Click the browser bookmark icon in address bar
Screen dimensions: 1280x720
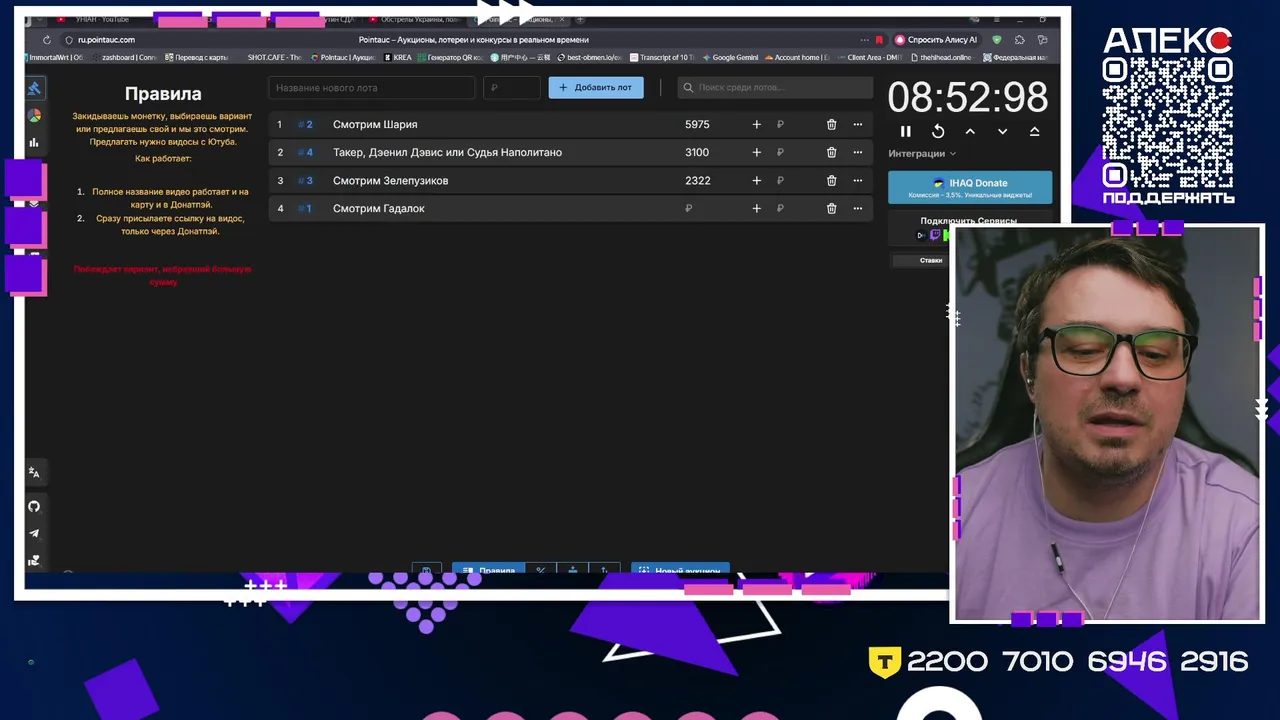(879, 40)
